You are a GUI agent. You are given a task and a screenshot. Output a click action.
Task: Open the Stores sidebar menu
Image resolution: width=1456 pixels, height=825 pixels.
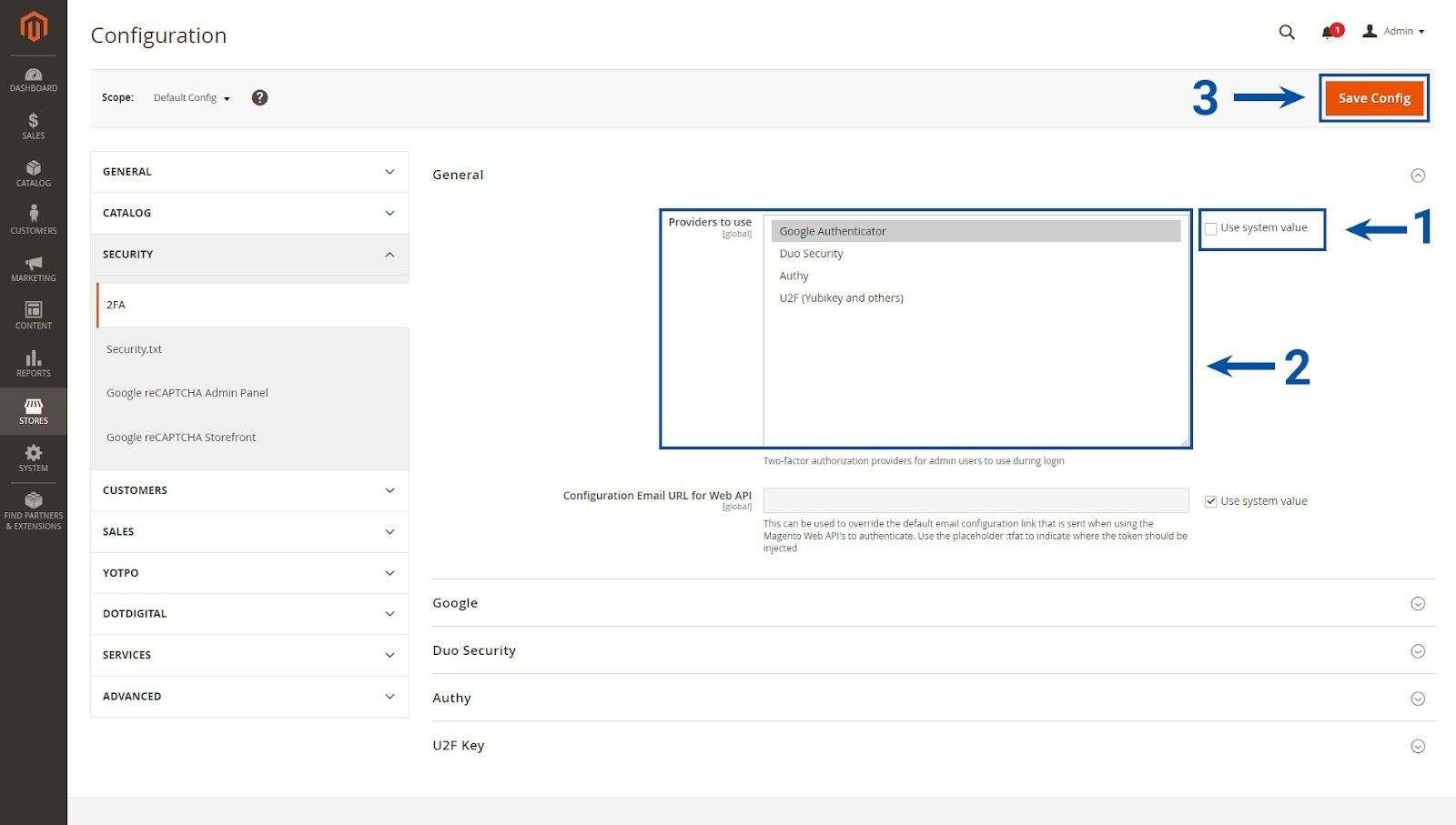tap(34, 411)
